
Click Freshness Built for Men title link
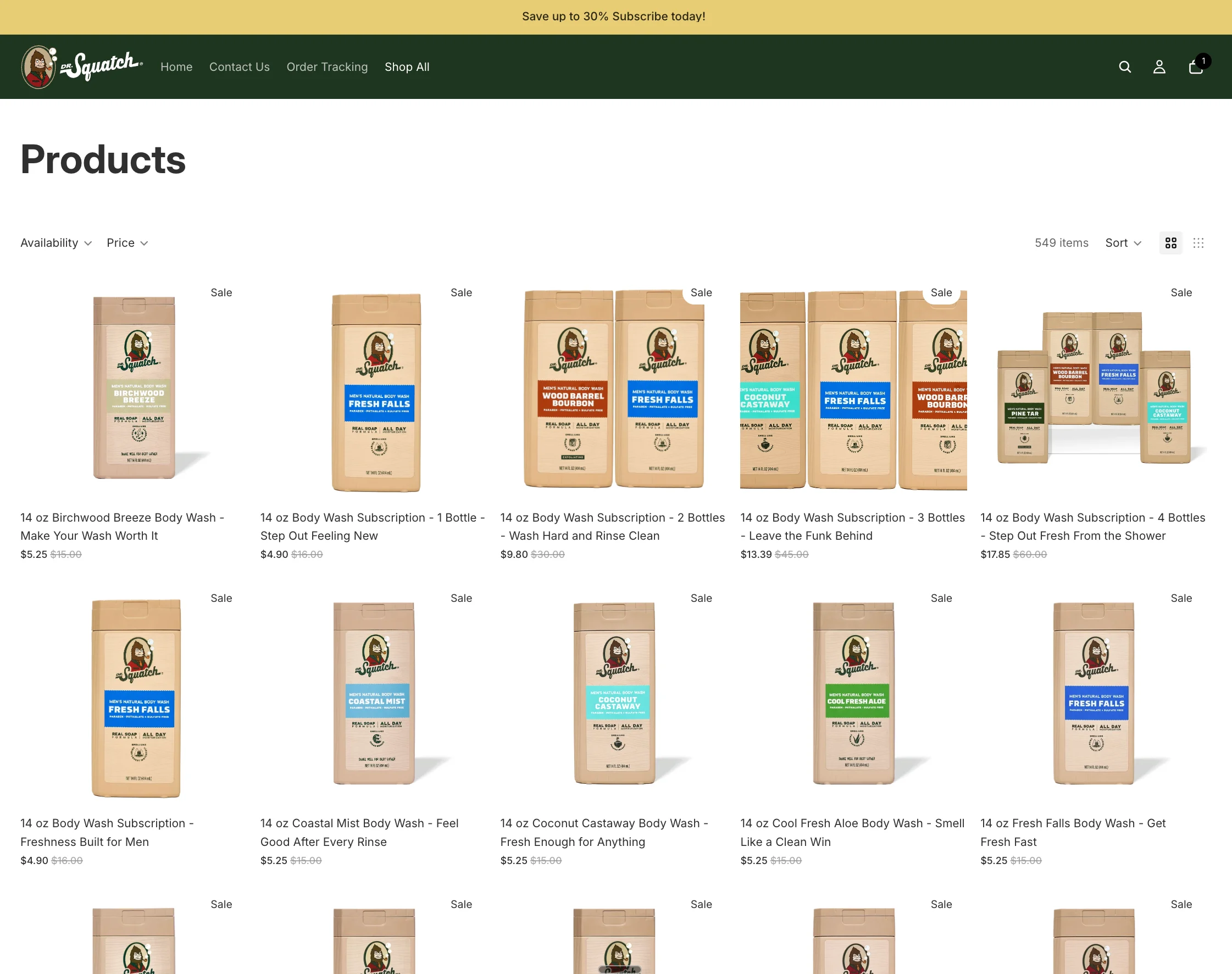pyautogui.click(x=107, y=832)
